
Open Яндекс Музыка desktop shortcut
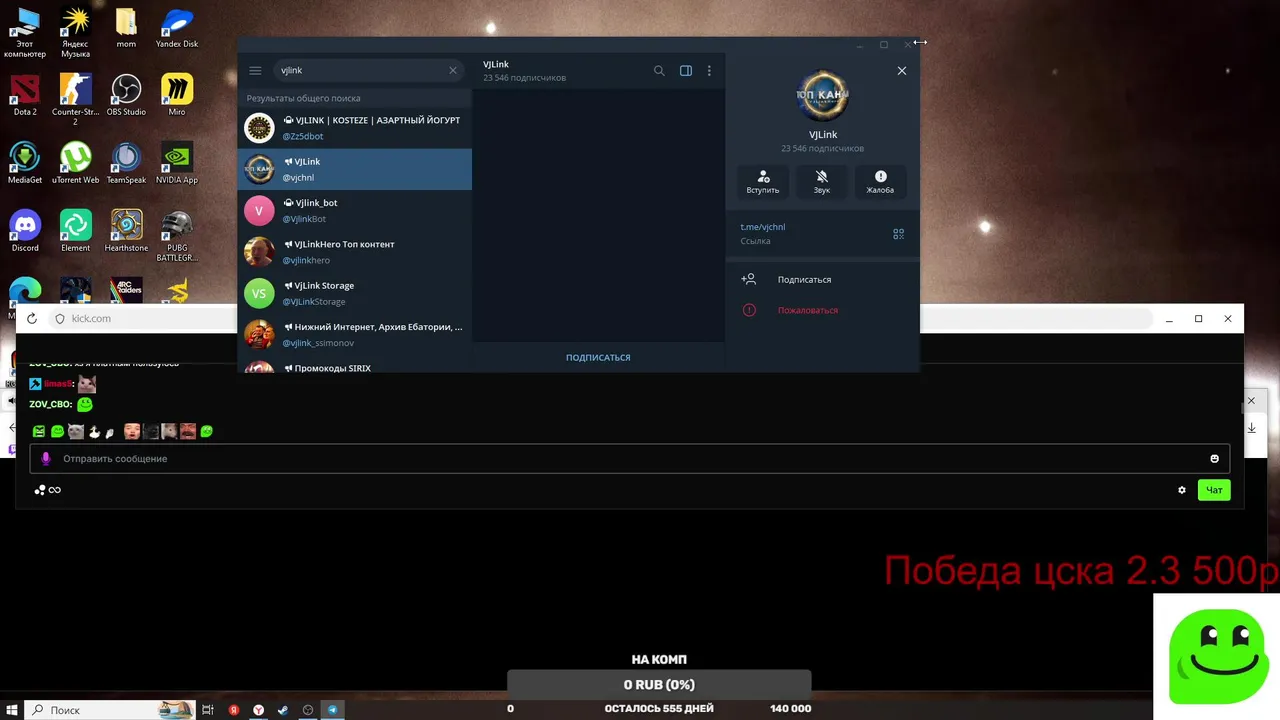pos(75,33)
